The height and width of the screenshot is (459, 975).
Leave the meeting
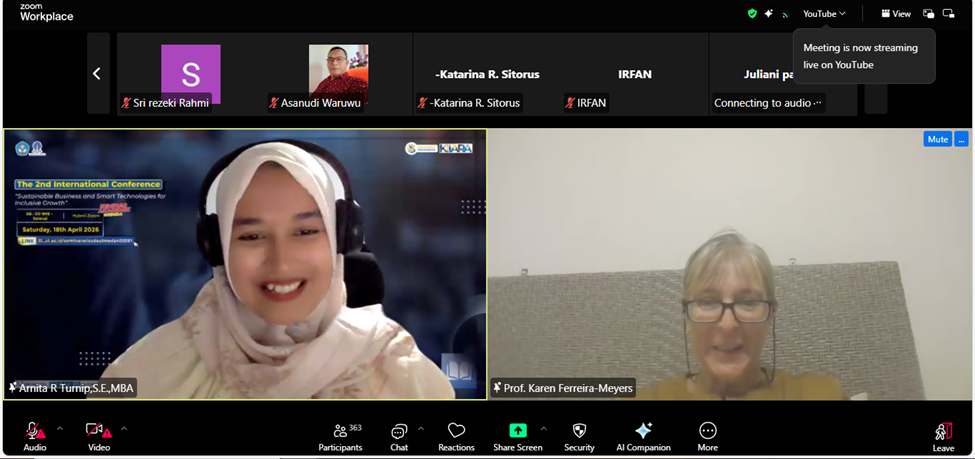(x=943, y=436)
